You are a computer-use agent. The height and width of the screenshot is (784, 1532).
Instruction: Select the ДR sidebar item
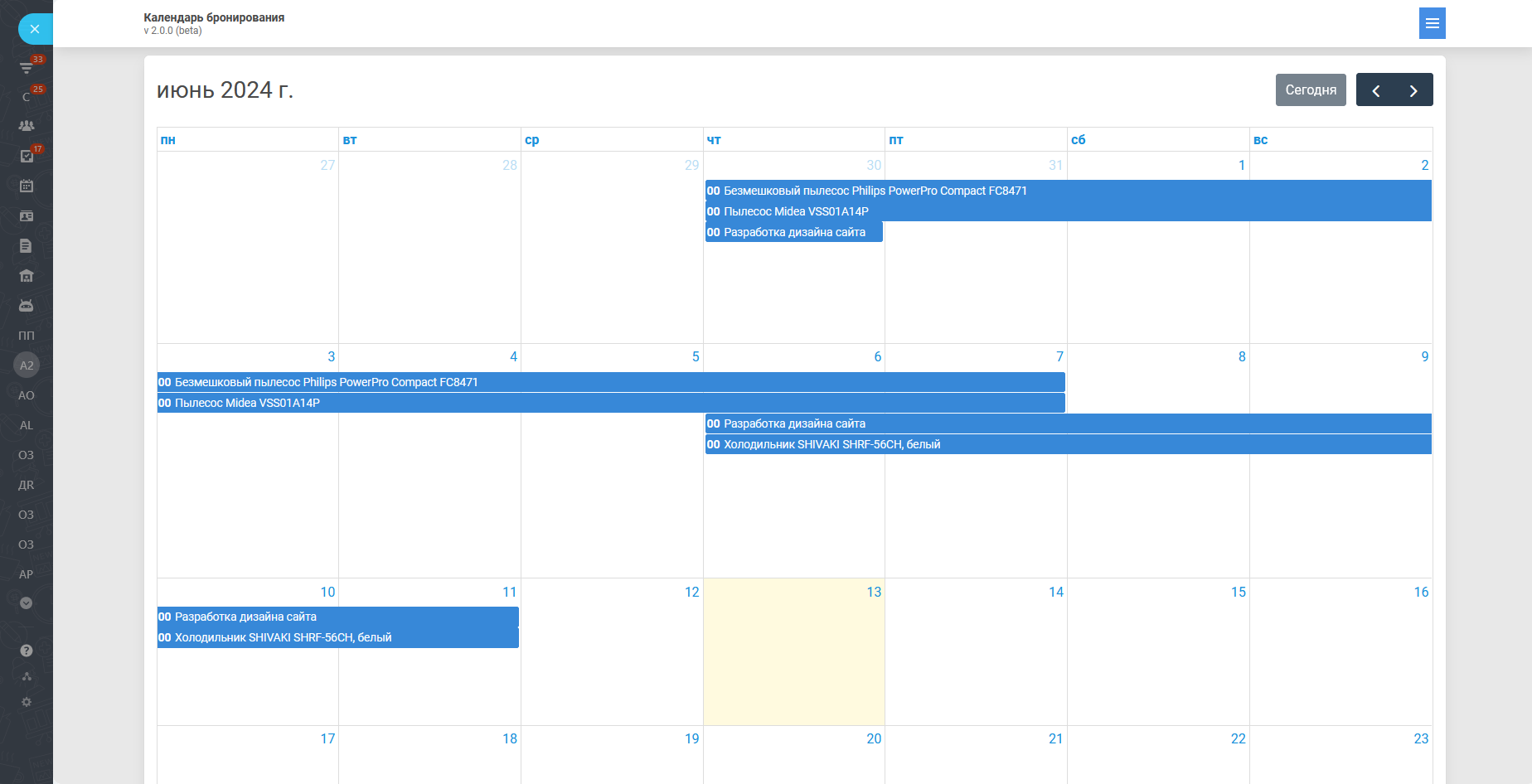(27, 485)
